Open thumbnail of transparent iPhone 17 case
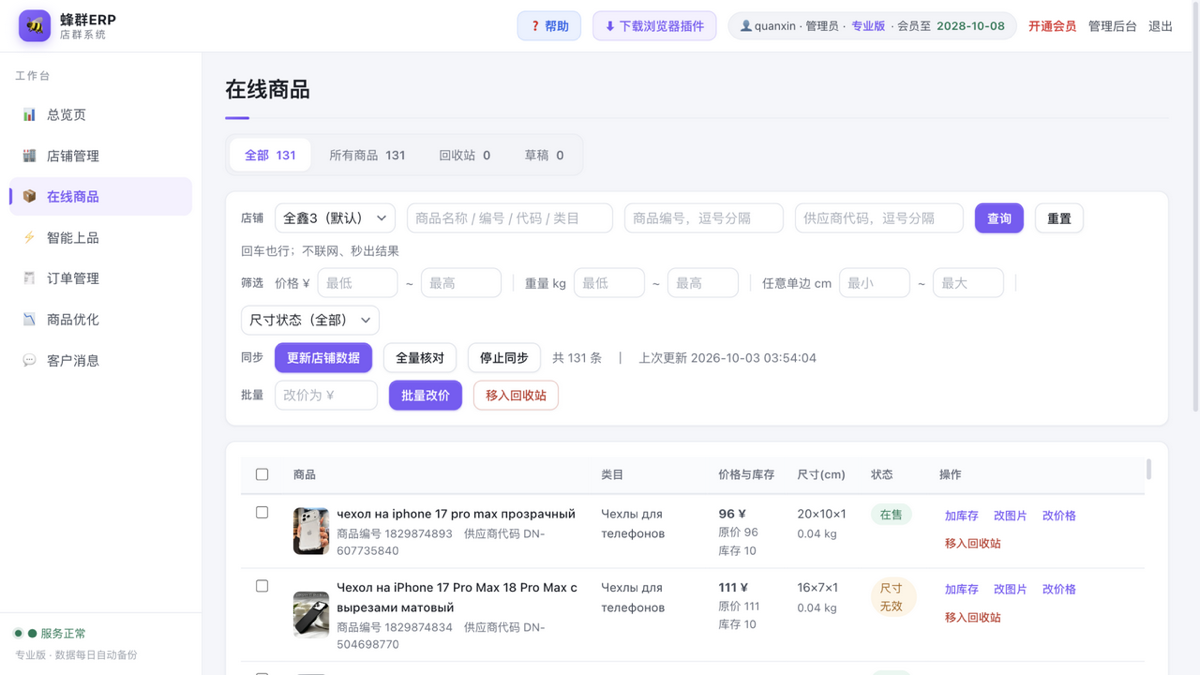 pyautogui.click(x=311, y=531)
